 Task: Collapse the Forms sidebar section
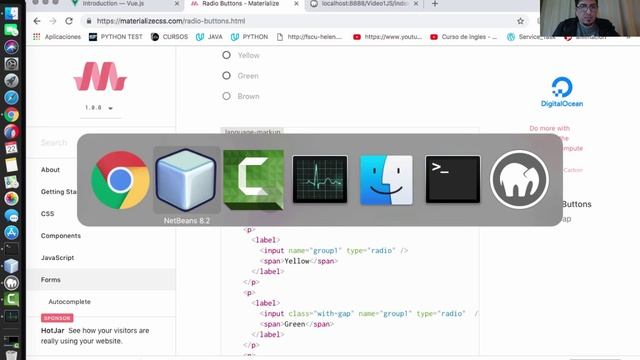tap(101, 280)
